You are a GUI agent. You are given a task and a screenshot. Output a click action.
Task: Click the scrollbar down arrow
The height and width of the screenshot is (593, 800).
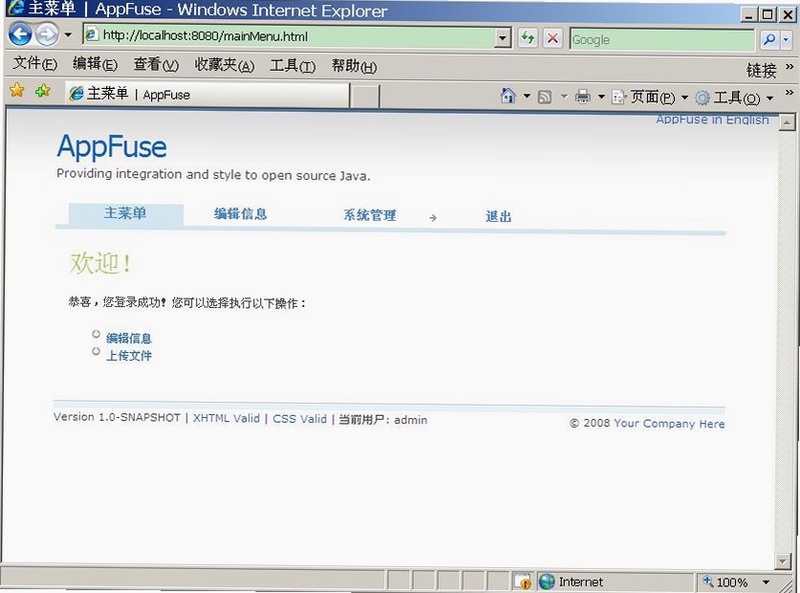[783, 561]
